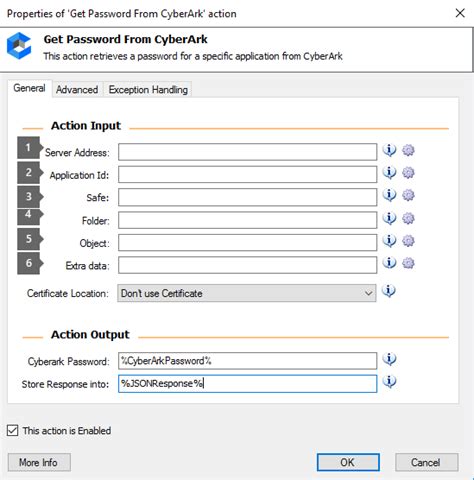The image size is (474, 480).
Task: Select the Cyberark Password output field
Action: 248,361
